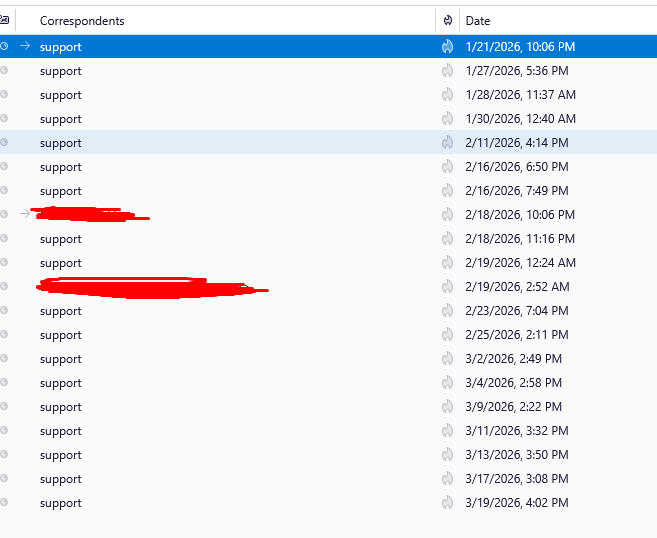Screen dimensions: 657x538
Task: Select the last message dated 3/19/2026, 4:02 PM
Action: click(x=328, y=503)
